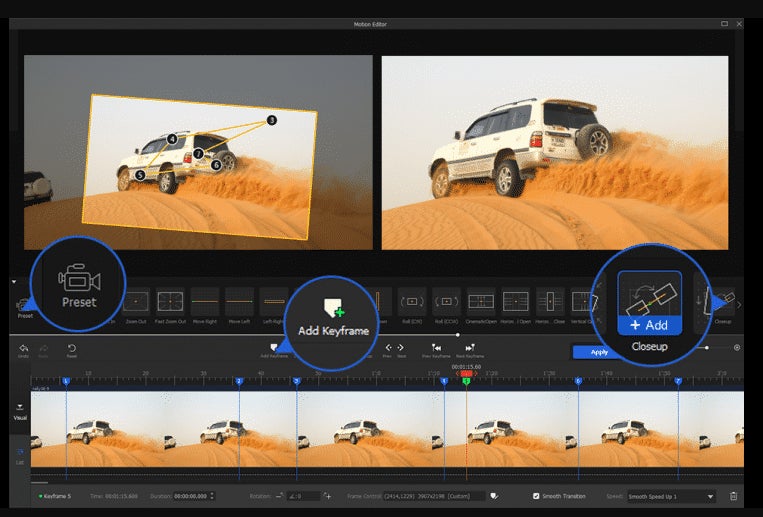Click the Undo arrow icon

tap(24, 348)
